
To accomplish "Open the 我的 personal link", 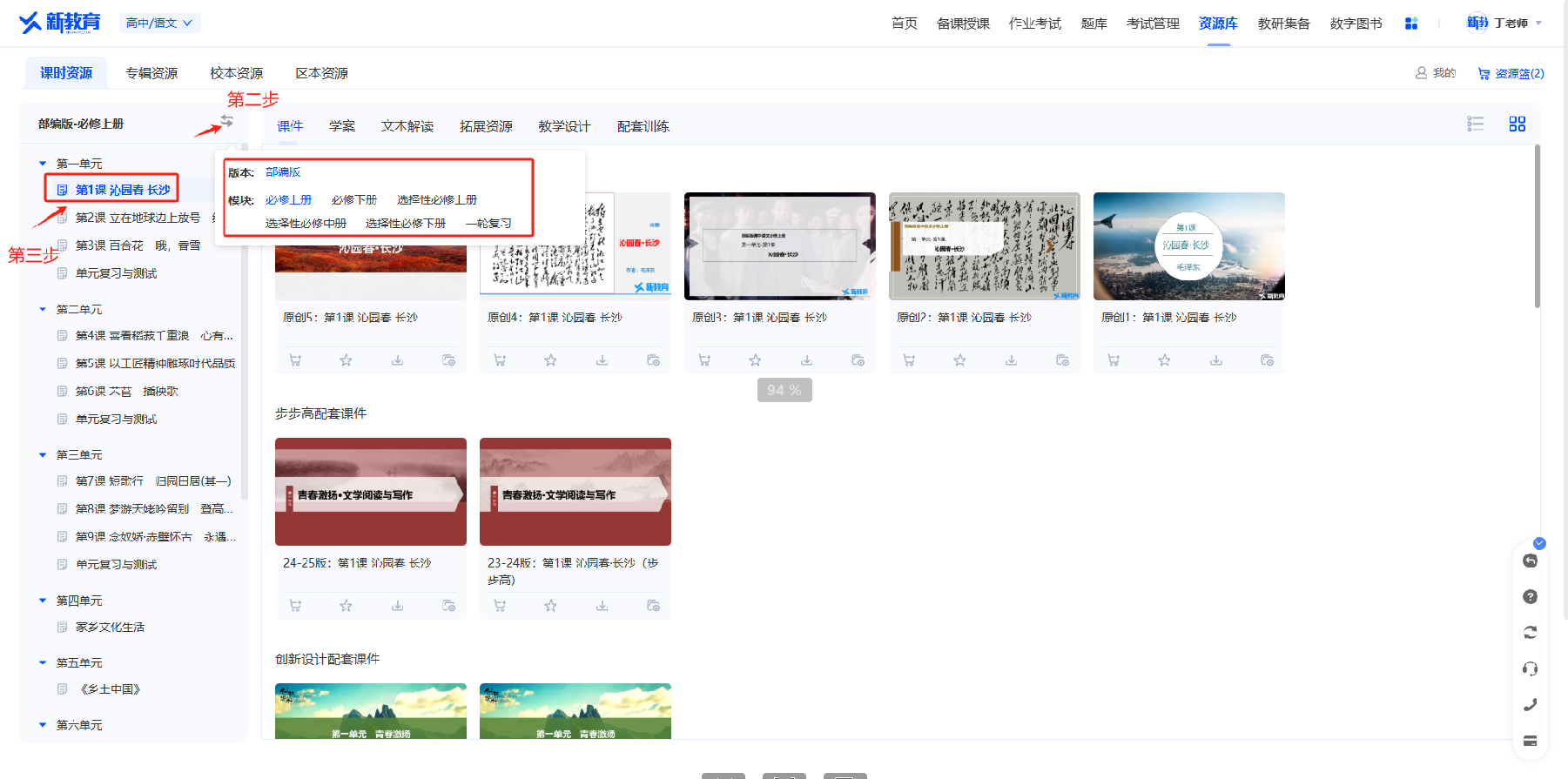I will (1436, 73).
